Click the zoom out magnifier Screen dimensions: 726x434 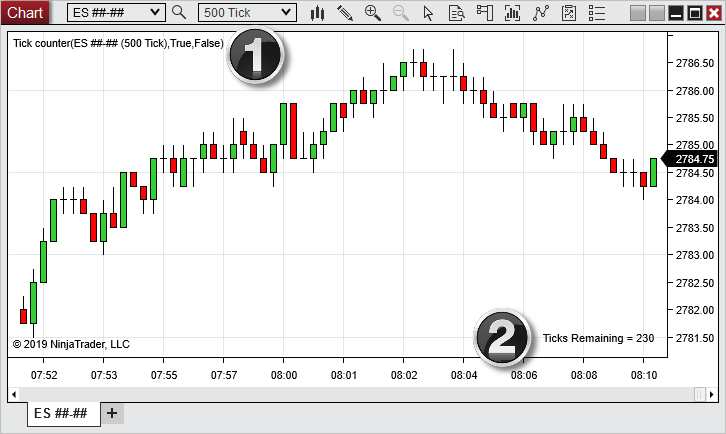pos(401,13)
